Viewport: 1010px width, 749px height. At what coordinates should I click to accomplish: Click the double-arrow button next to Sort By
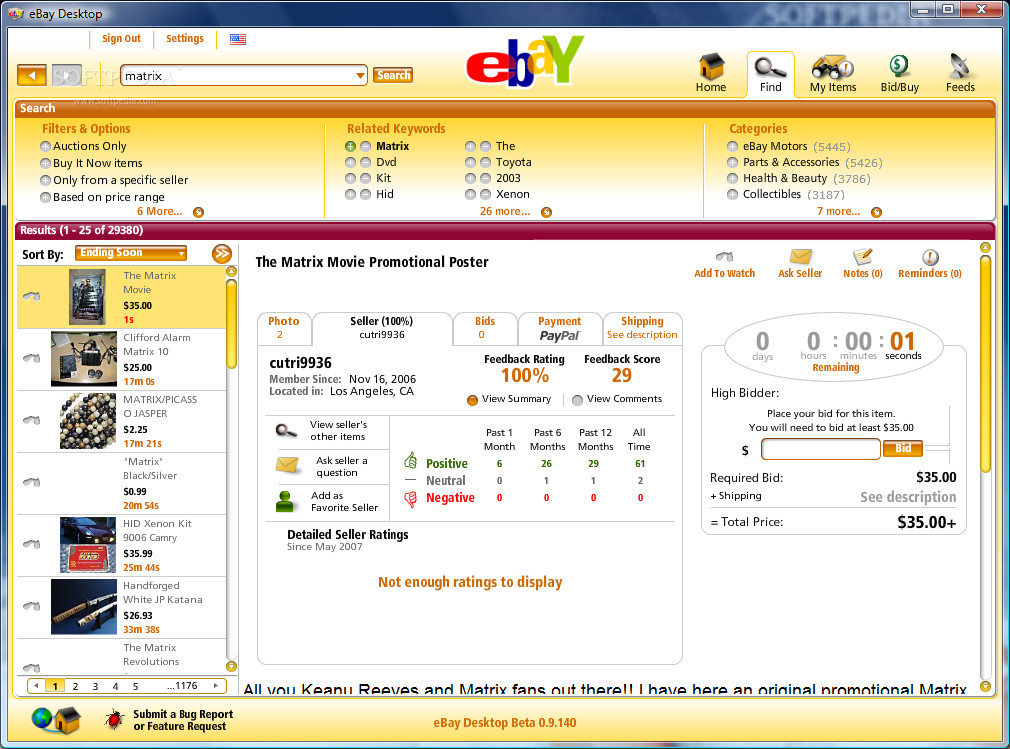pos(222,253)
